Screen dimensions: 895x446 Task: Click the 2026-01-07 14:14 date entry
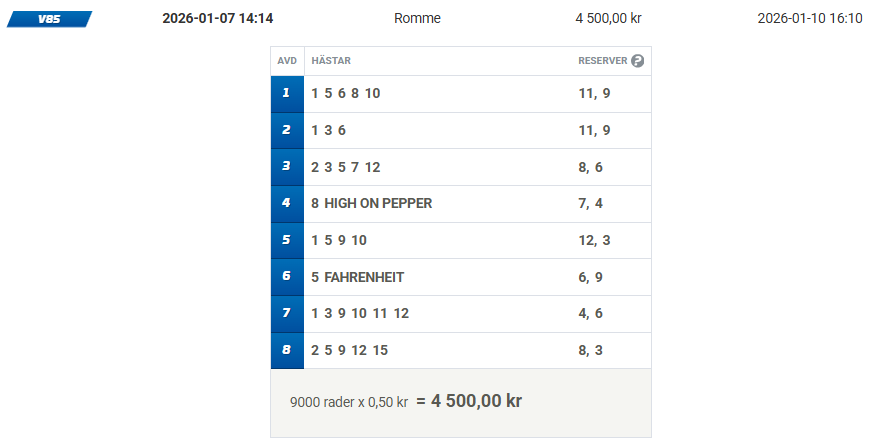pyautogui.click(x=217, y=18)
